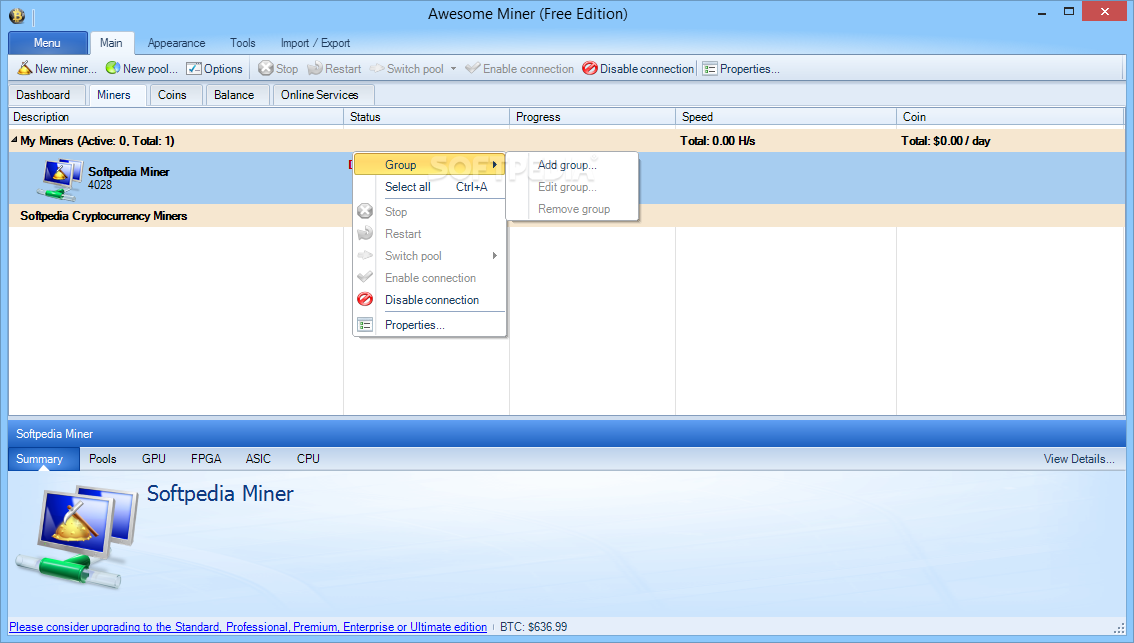The width and height of the screenshot is (1134, 643).
Task: Choose Edit group... in the submenu
Action: tap(572, 187)
